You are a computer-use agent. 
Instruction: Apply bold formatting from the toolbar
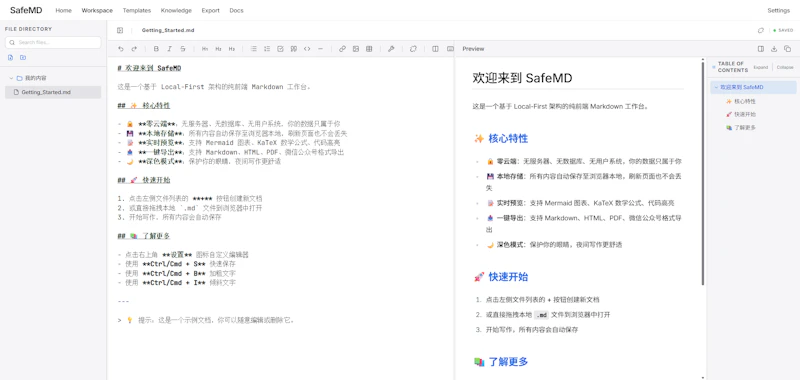[156, 49]
